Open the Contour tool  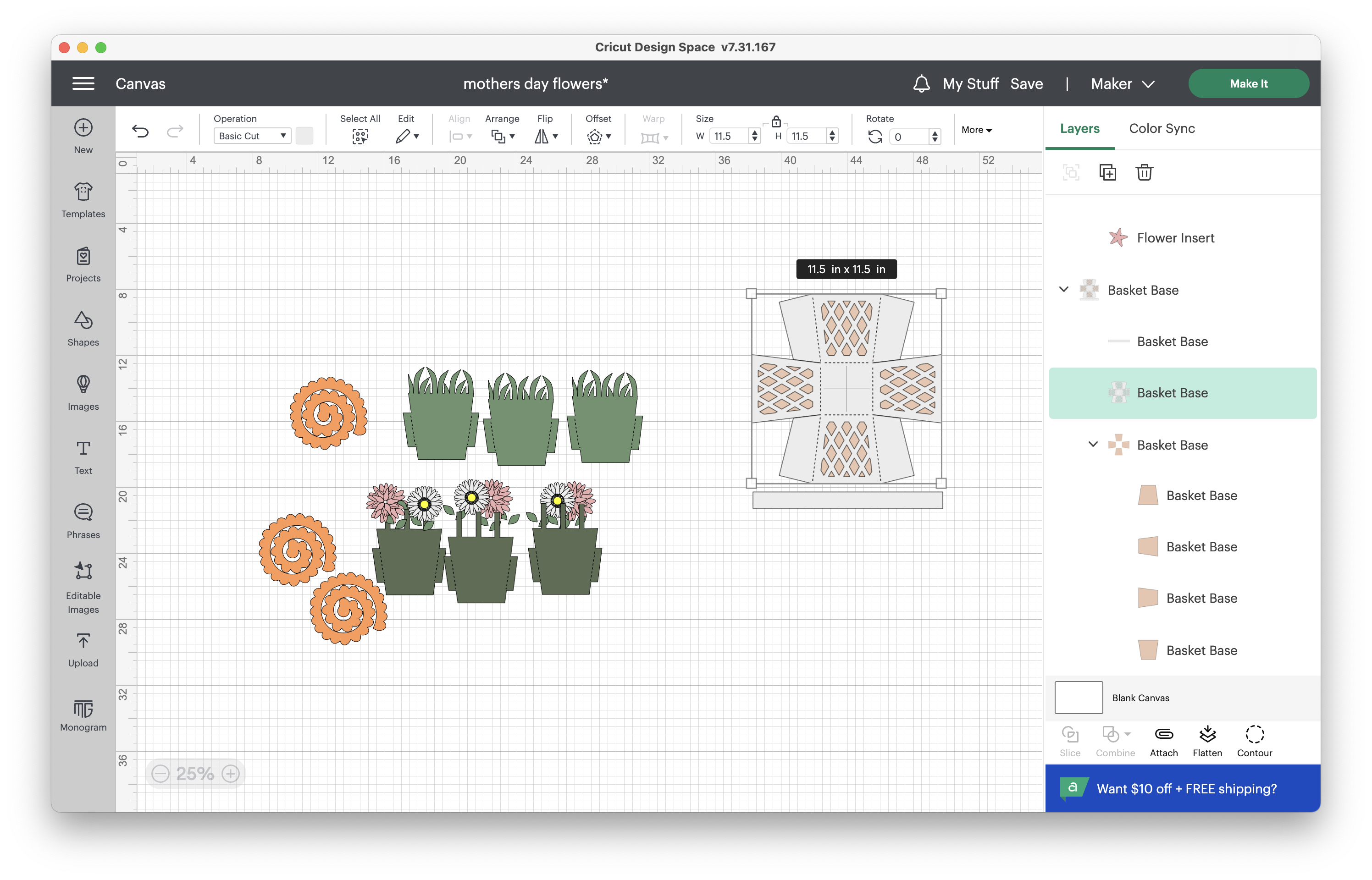1254,741
